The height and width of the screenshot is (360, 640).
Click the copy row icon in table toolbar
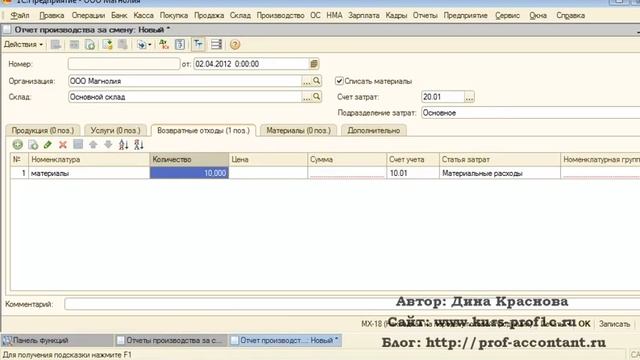pos(33,144)
